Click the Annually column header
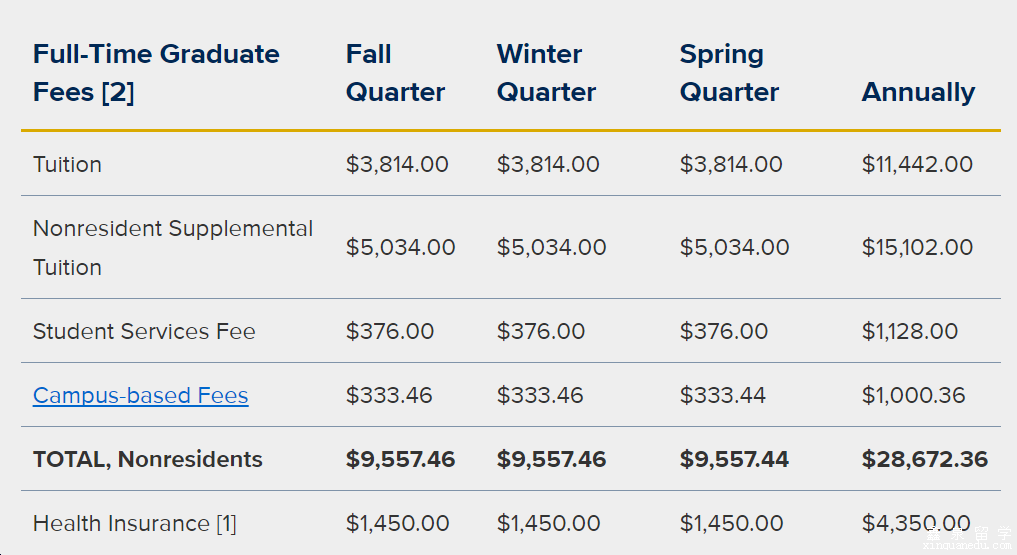 918,92
